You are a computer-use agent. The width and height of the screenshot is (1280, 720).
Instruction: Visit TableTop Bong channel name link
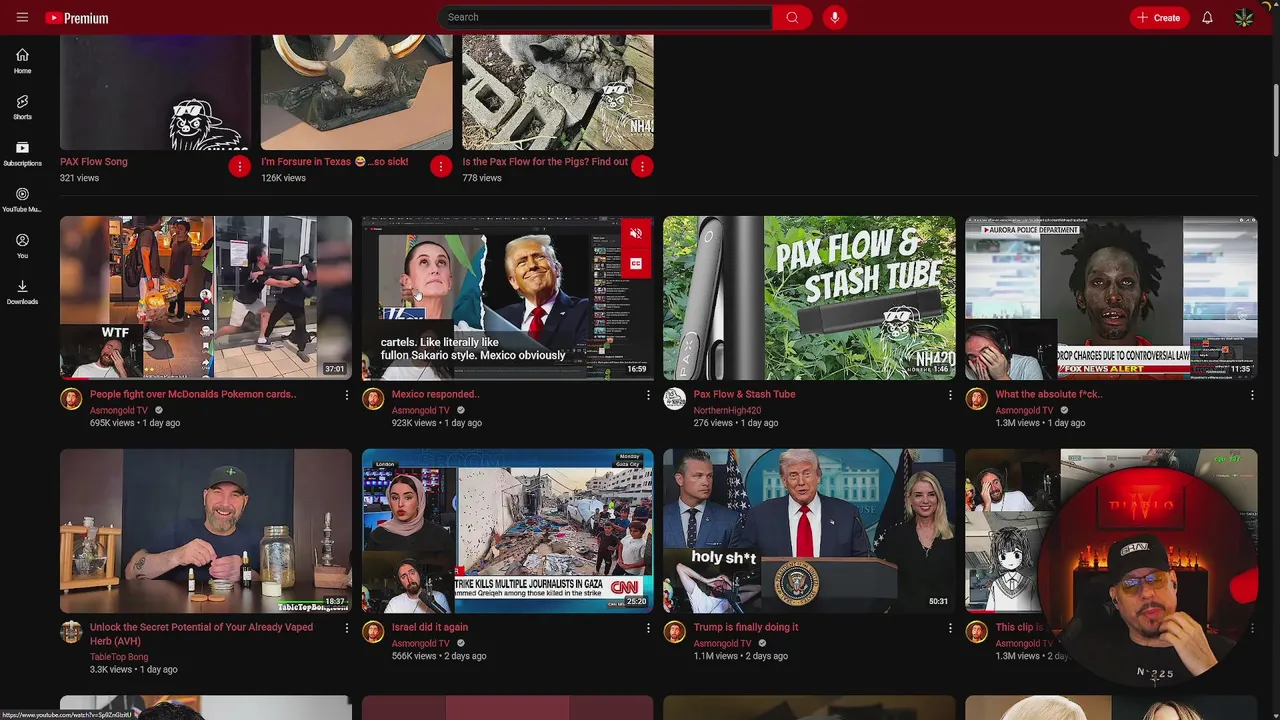point(119,657)
